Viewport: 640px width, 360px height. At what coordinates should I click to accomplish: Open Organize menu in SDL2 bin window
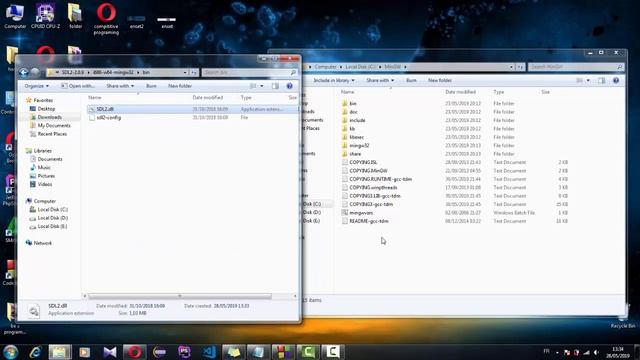[x=36, y=86]
